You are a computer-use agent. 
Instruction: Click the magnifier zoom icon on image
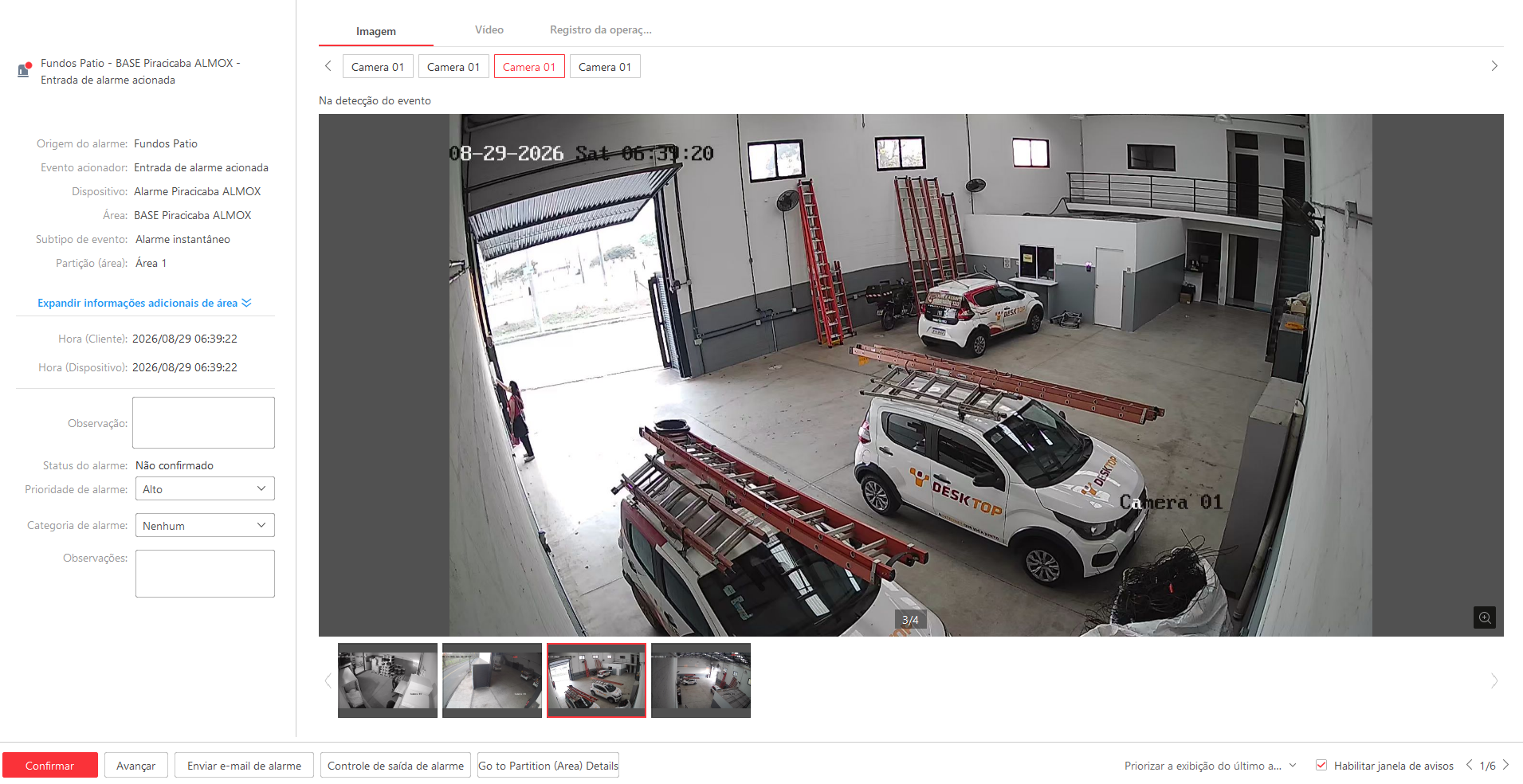[x=1484, y=617]
